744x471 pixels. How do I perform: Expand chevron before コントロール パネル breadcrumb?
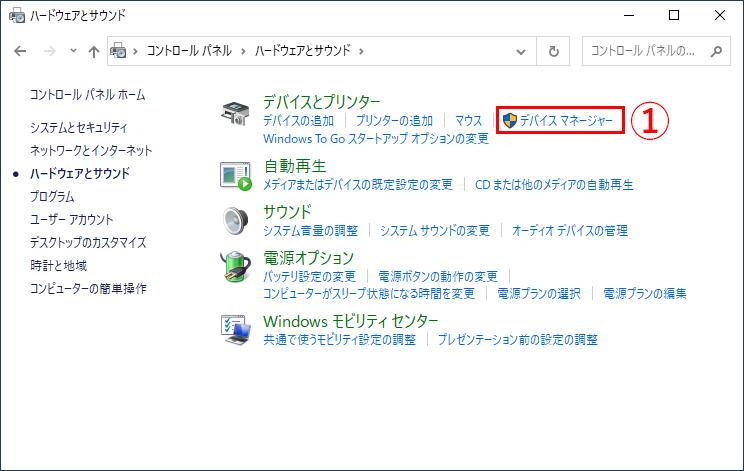coord(135,51)
